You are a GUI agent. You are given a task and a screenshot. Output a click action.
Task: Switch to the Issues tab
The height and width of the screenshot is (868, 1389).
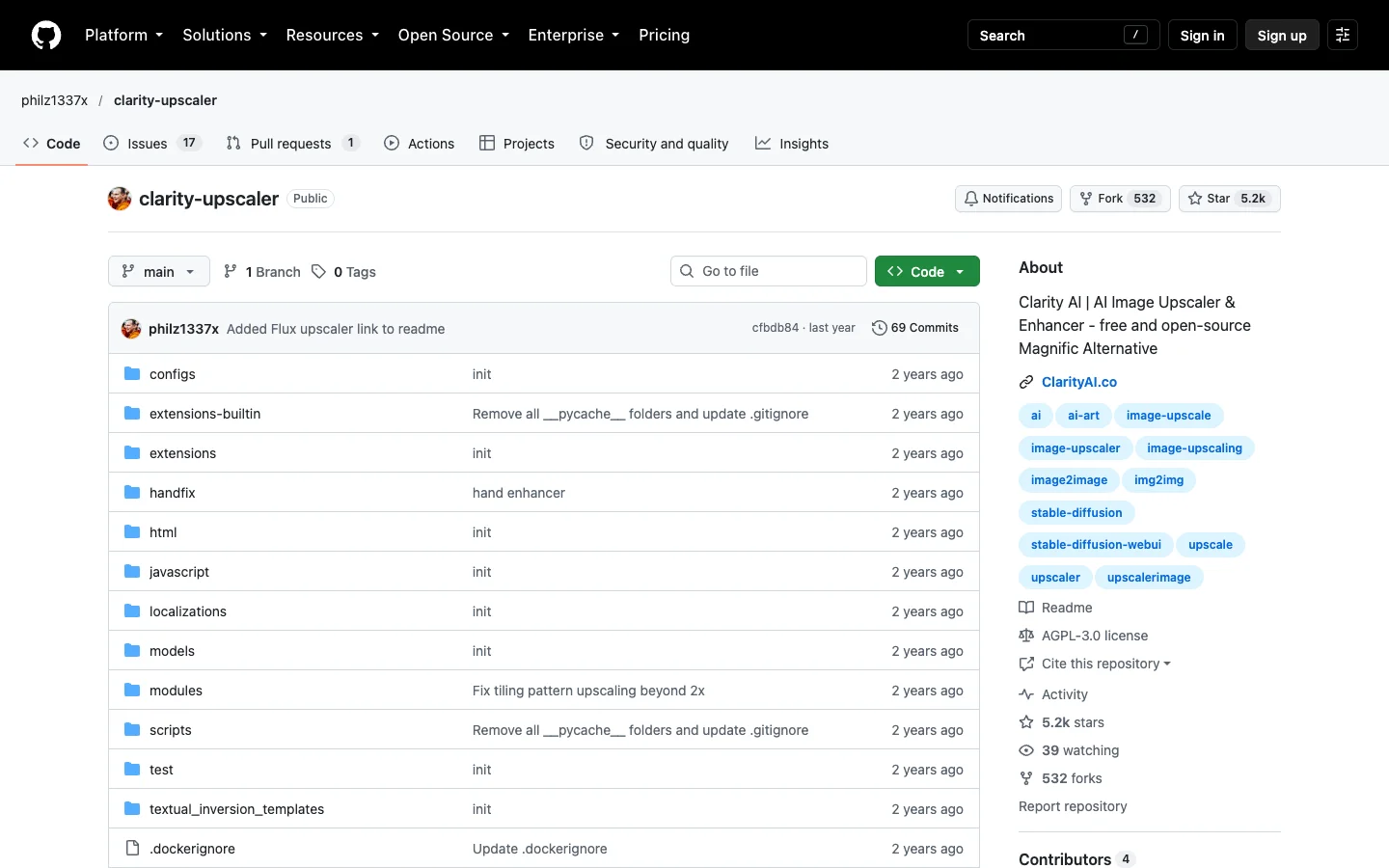[x=151, y=144]
